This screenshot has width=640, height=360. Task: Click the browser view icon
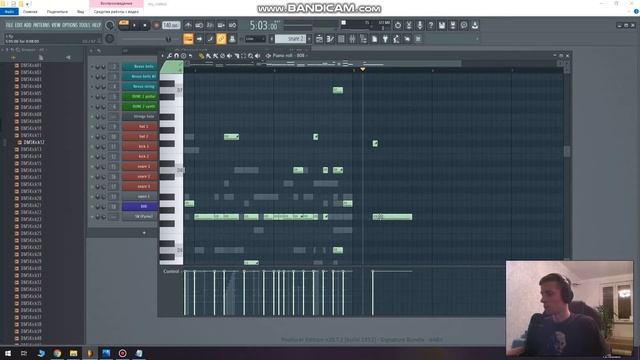(x=363, y=39)
